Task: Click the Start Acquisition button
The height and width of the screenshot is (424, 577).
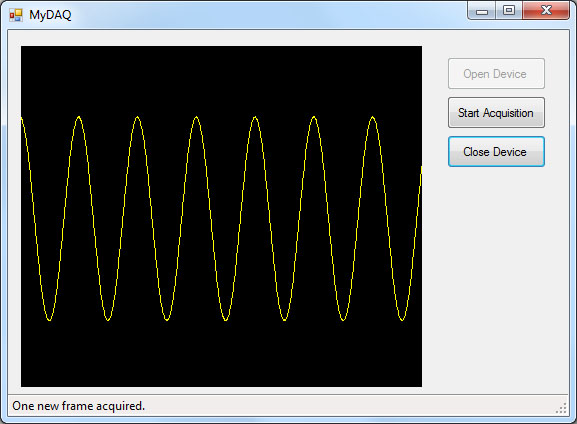Action: pos(496,113)
